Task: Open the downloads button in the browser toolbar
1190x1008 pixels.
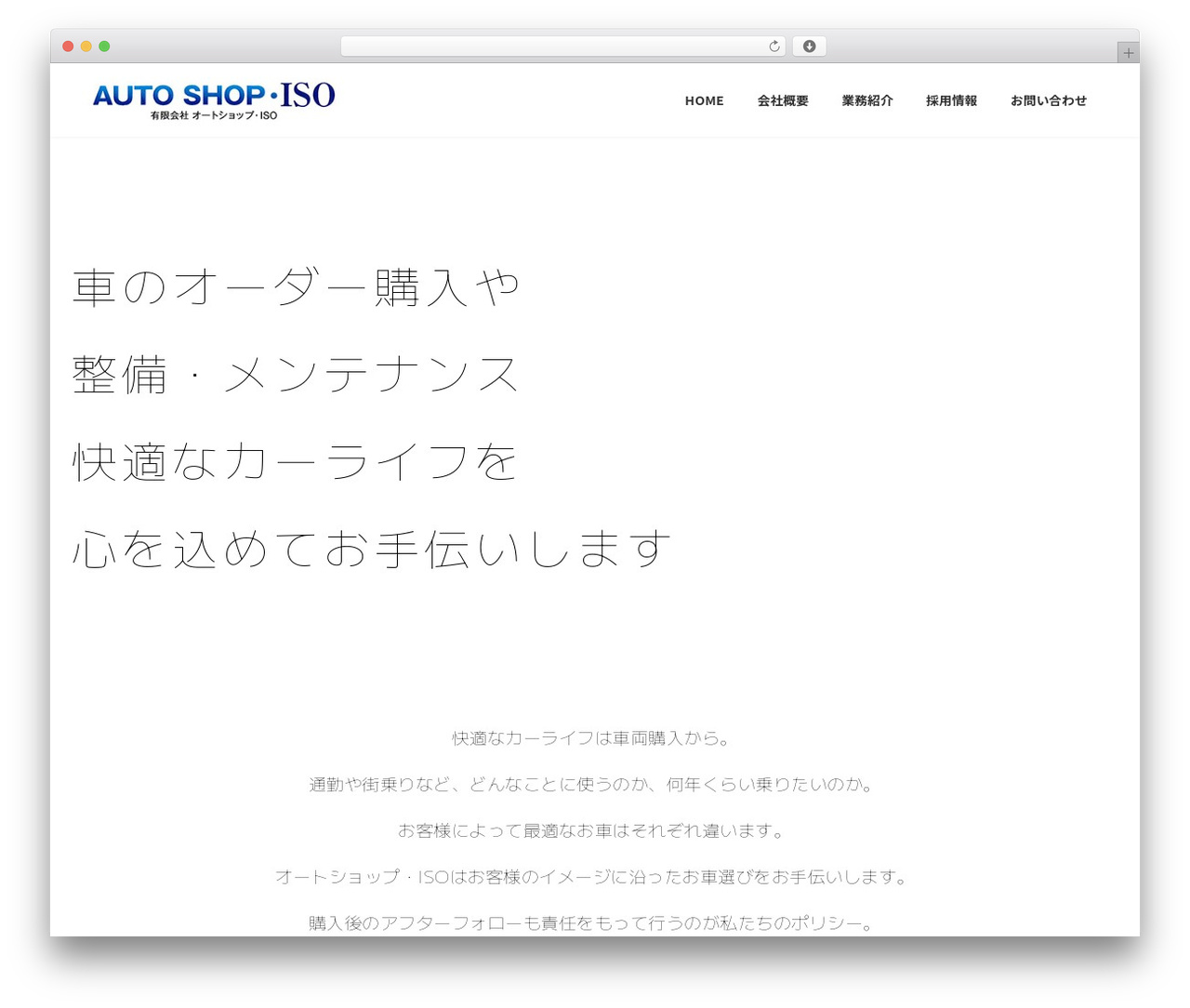Action: 809,46
